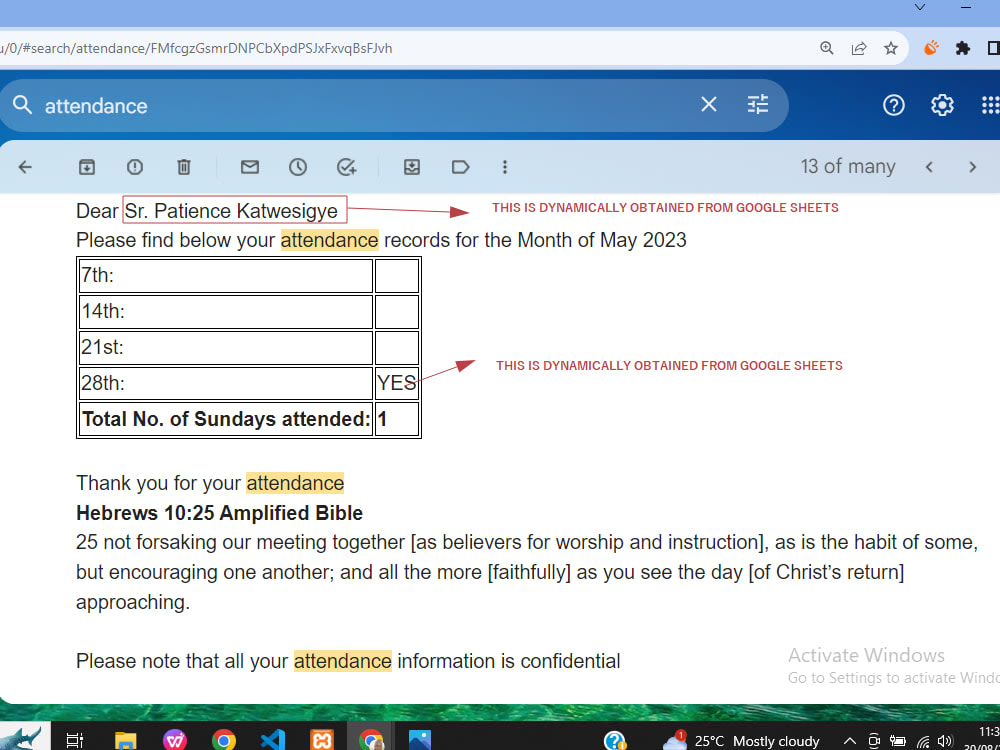Viewport: 1000px width, 750px height.
Task: Open the Move to folder icon
Action: tap(412, 167)
